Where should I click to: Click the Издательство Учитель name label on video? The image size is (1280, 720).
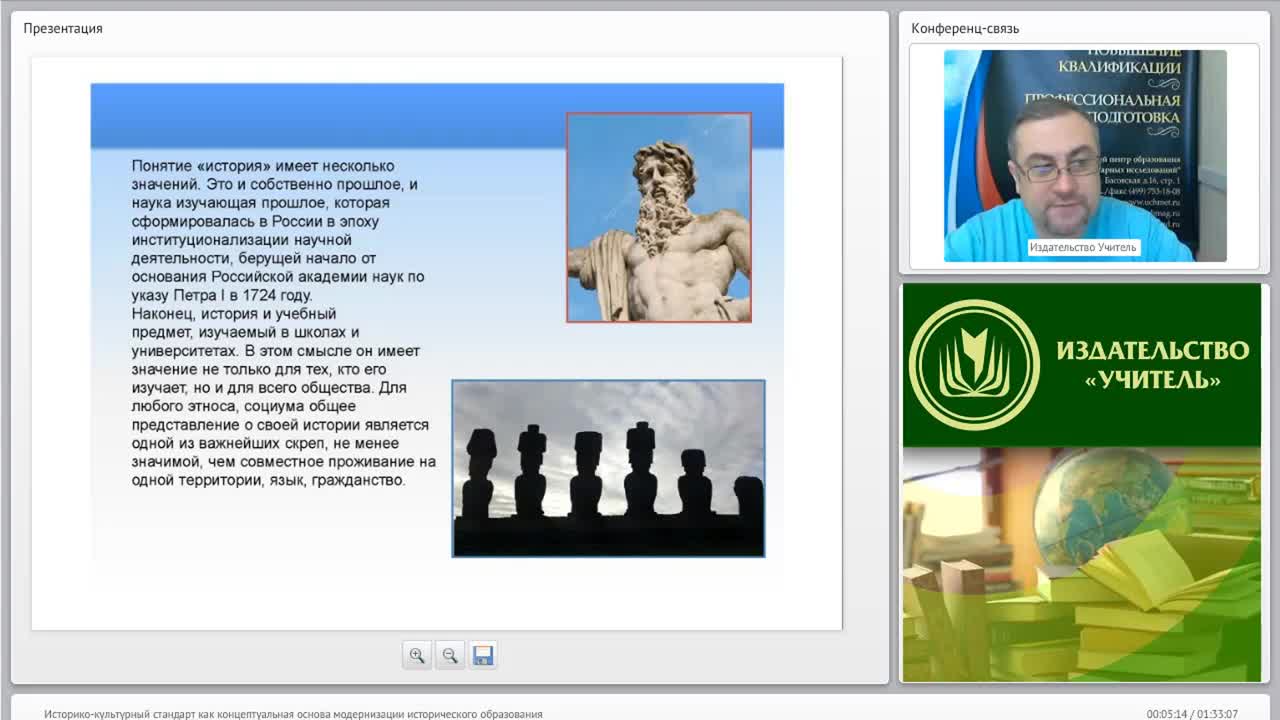[1083, 247]
